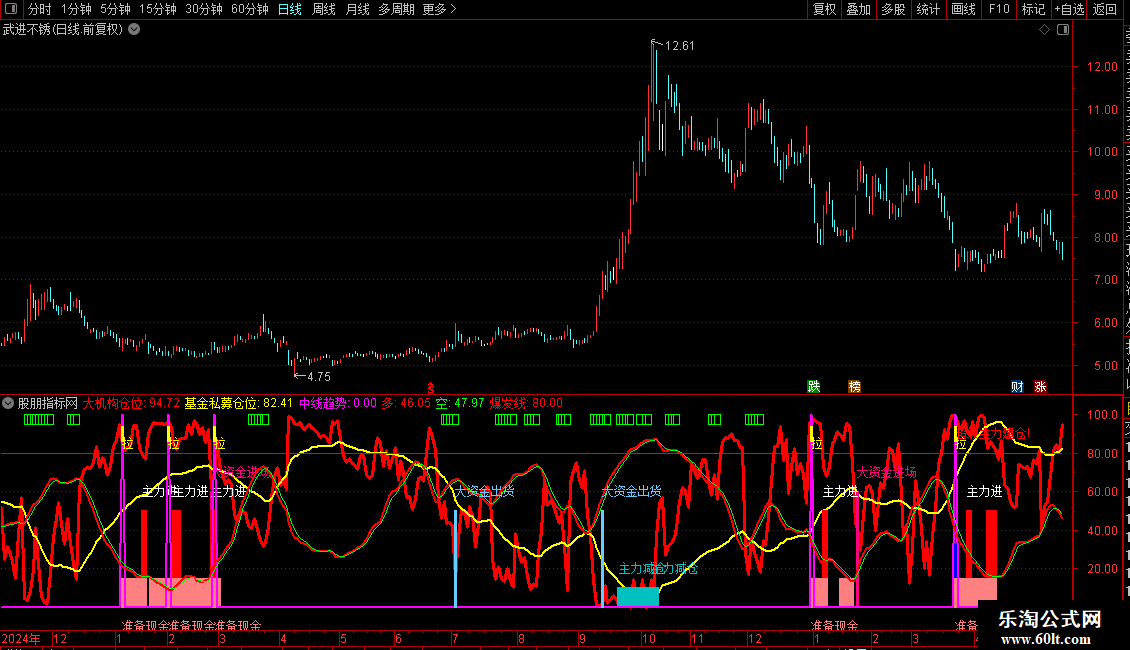Viewport: 1130px width, 650px height.
Task: Open the 画线 drawing tools
Action: [x=963, y=9]
